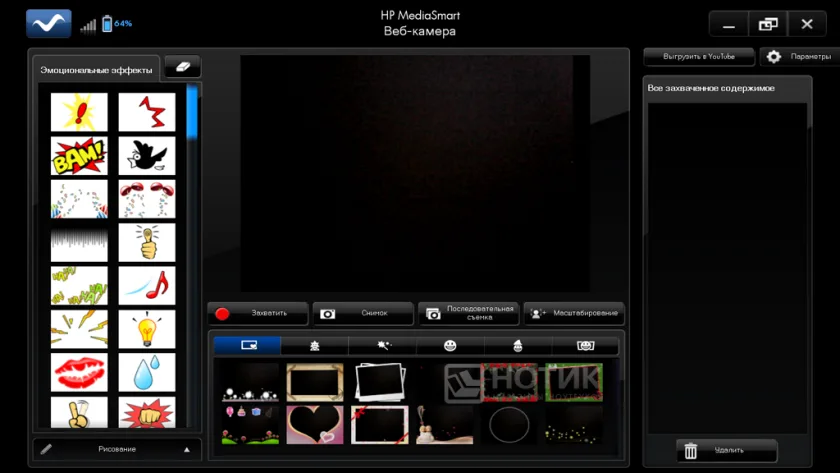Choose the glowing light bulb effect

(147, 329)
